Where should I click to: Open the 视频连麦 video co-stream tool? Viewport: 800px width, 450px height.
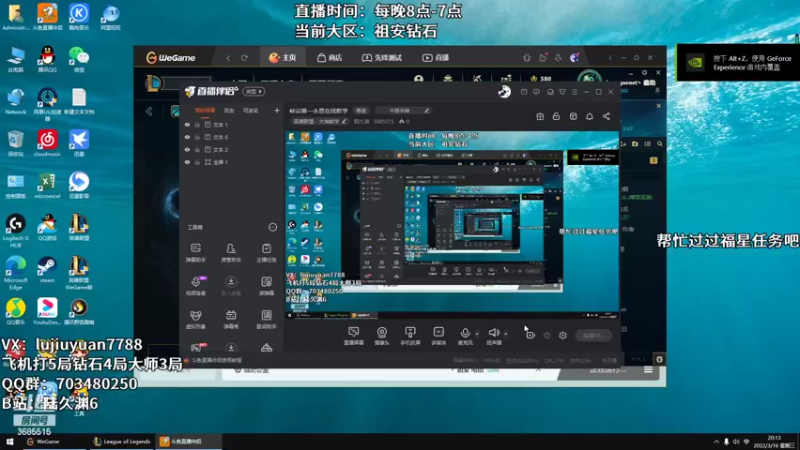[x=195, y=286]
